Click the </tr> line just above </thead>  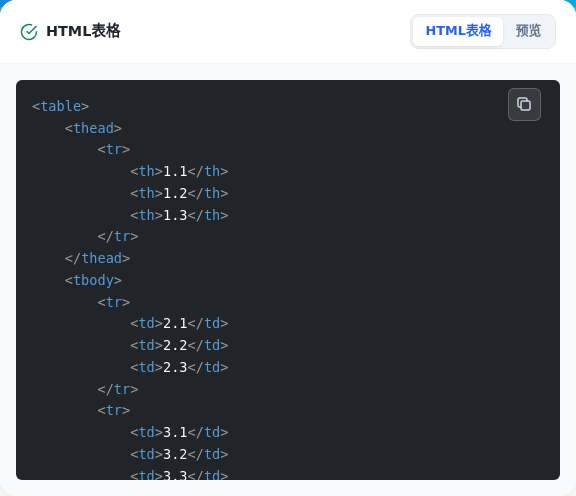click(x=118, y=236)
